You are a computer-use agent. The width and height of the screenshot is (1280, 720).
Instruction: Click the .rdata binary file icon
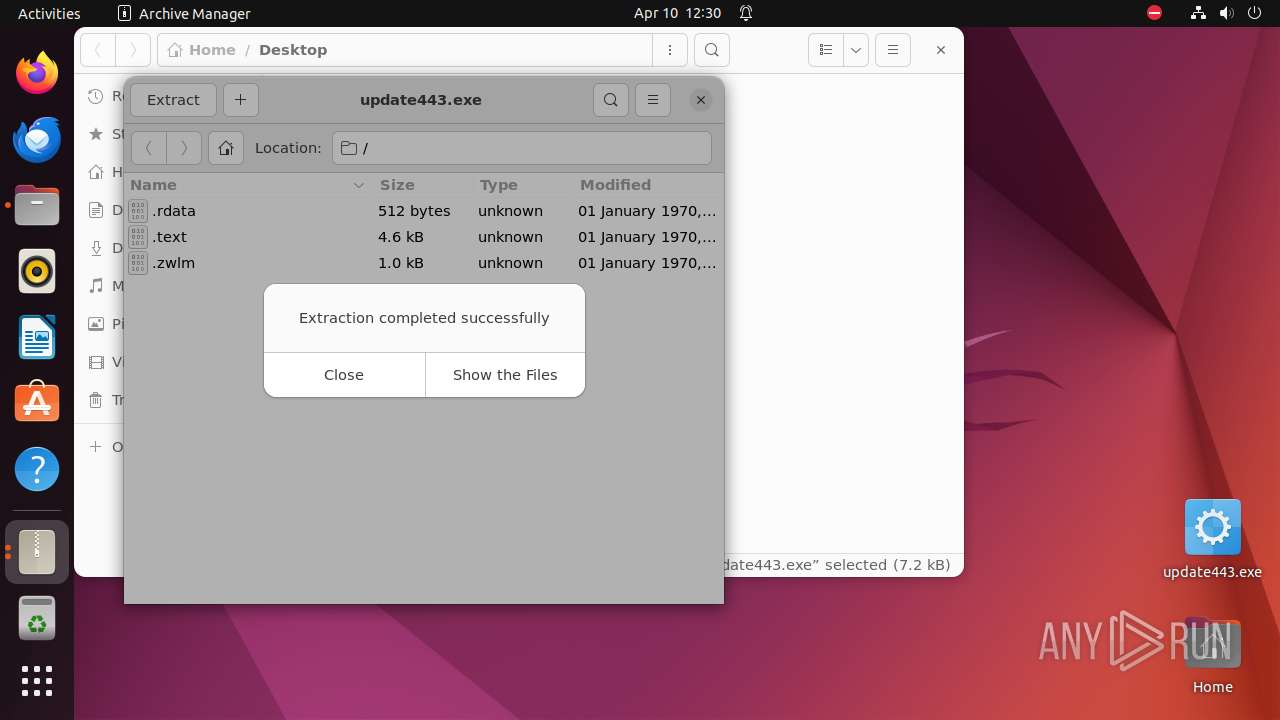coord(138,211)
